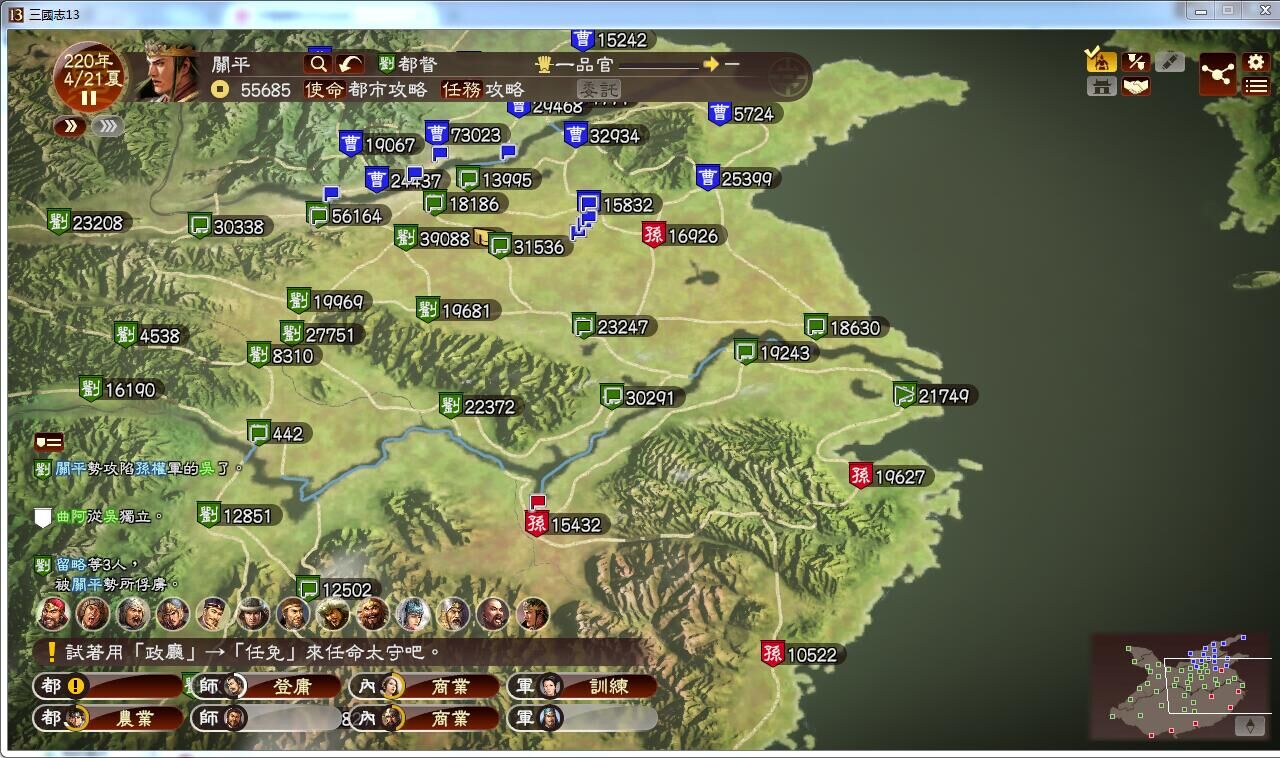Select the 孫 city with 16926 troops

pyautogui.click(x=681, y=235)
